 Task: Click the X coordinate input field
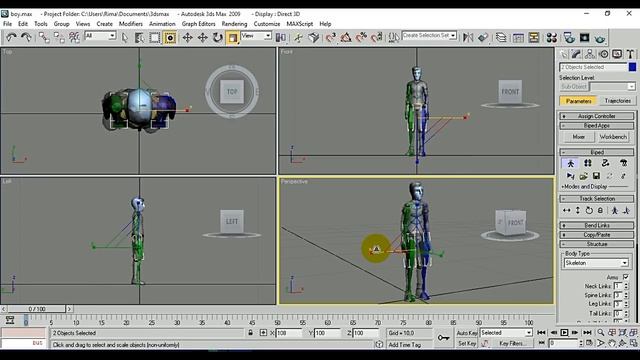click(x=289, y=333)
